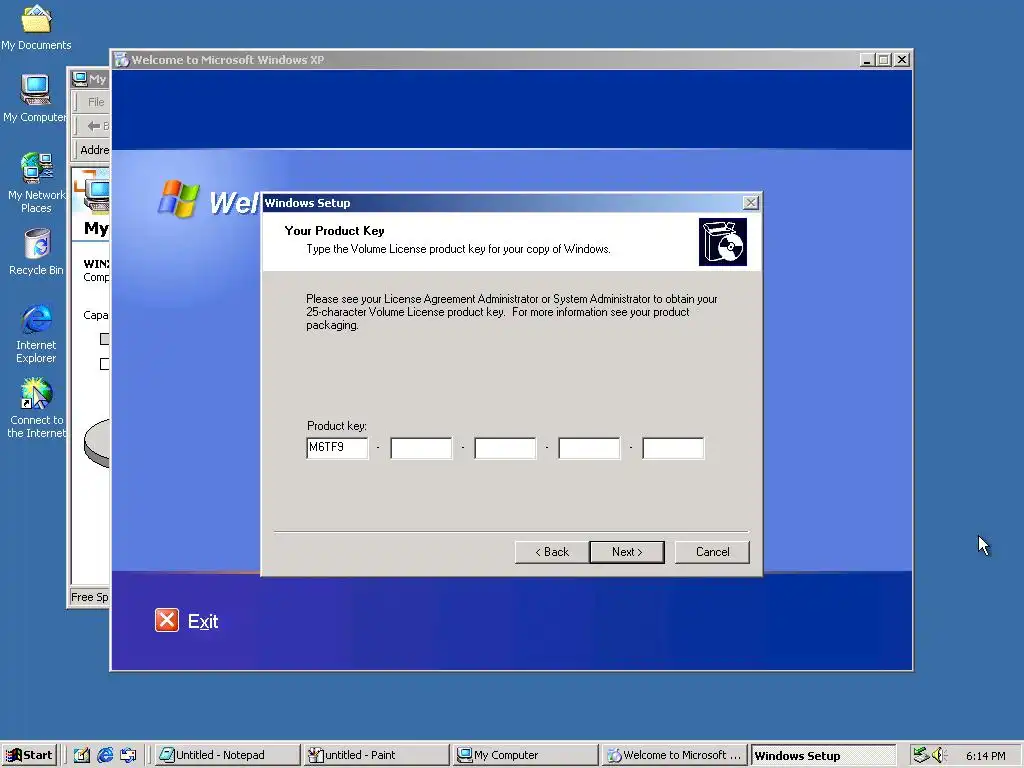Click Exit in the Welcome window
The image size is (1024, 768).
pos(203,621)
